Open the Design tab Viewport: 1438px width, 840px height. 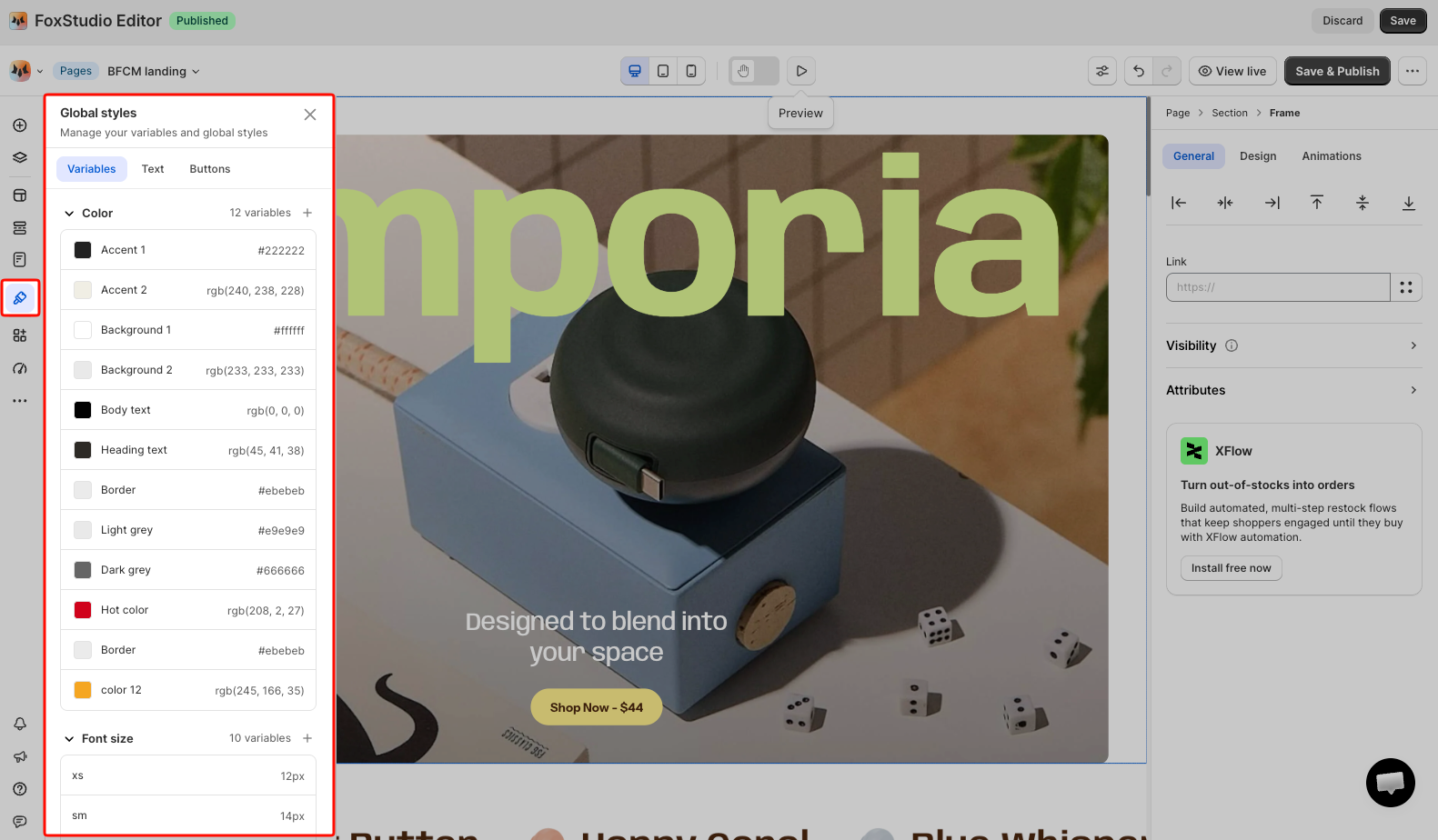pyautogui.click(x=1258, y=156)
